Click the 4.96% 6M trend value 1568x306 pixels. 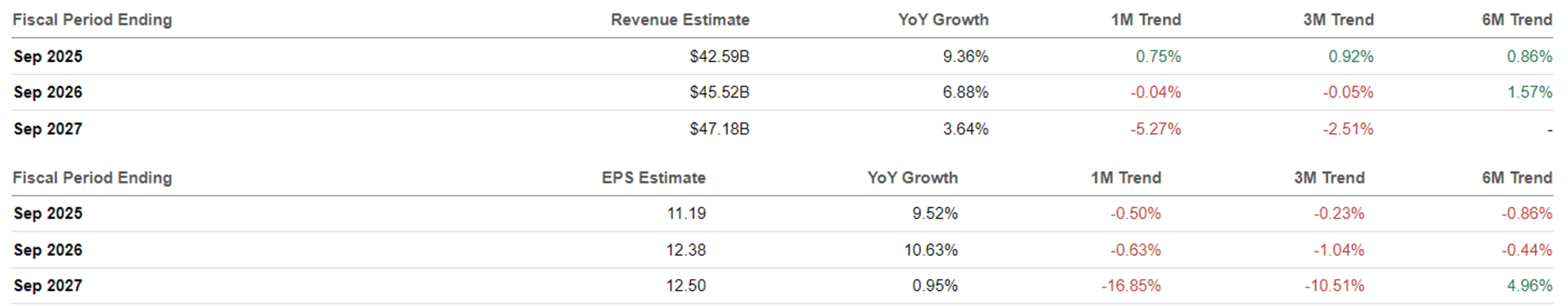(1529, 286)
